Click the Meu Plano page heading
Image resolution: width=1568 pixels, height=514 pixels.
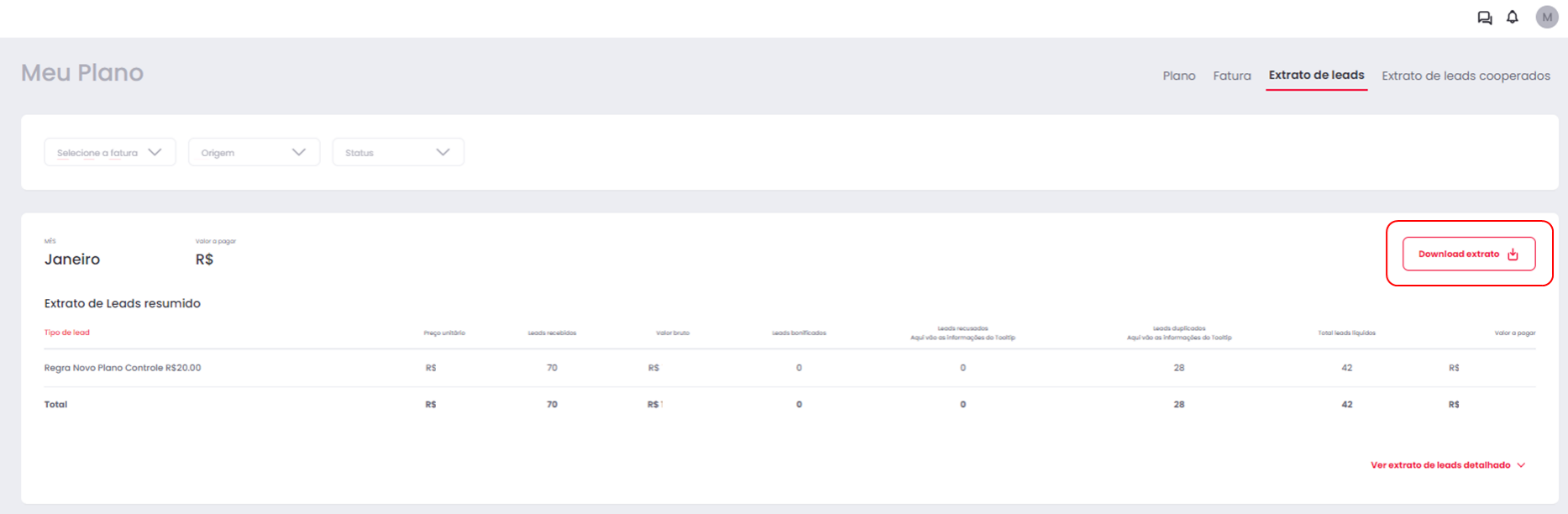click(82, 73)
